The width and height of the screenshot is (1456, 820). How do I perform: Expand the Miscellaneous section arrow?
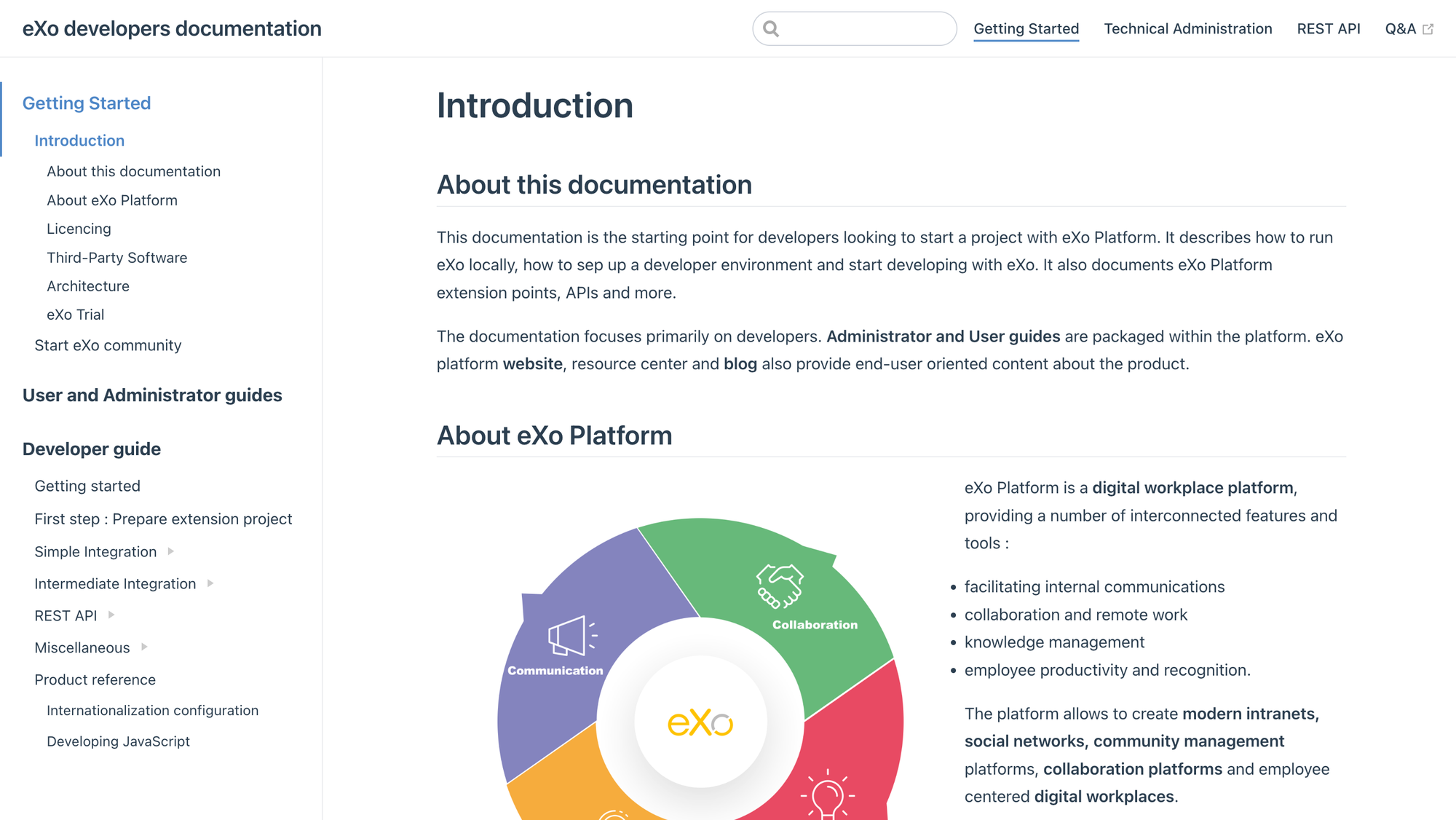tap(144, 647)
